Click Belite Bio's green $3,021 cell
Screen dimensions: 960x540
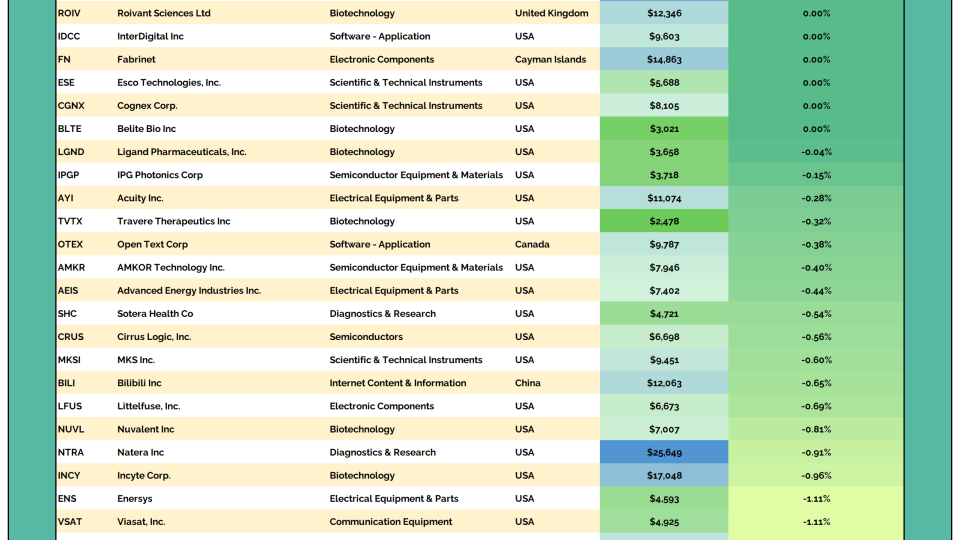(x=663, y=129)
